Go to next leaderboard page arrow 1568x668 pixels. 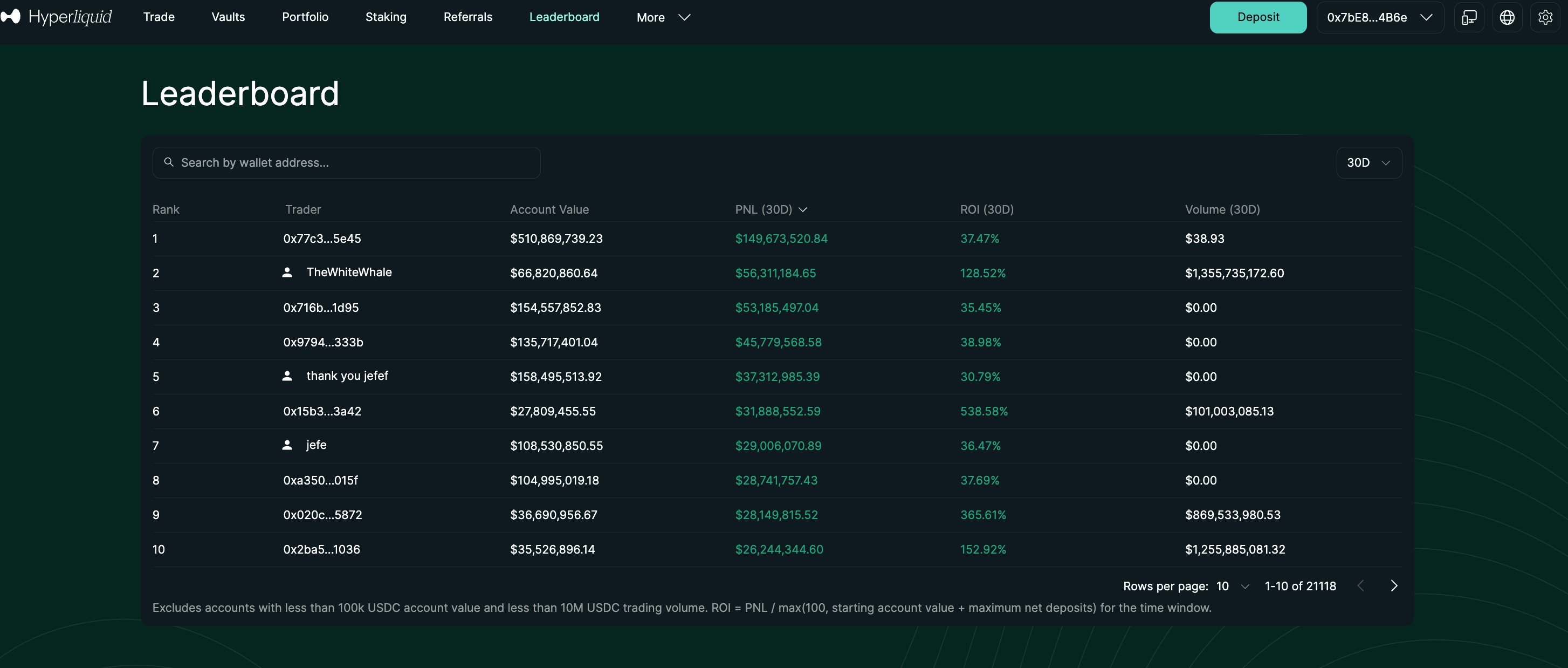pos(1394,586)
